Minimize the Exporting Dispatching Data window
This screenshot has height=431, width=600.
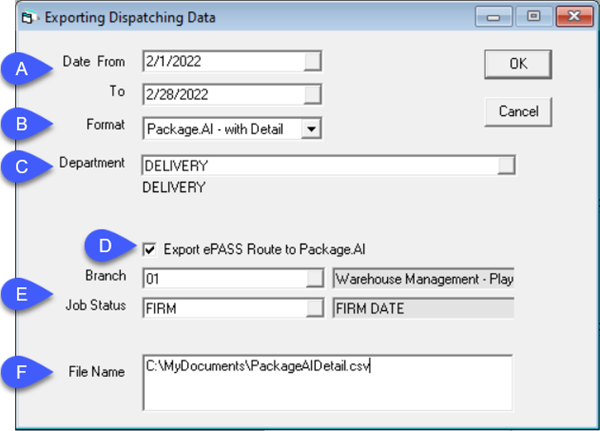tap(494, 16)
